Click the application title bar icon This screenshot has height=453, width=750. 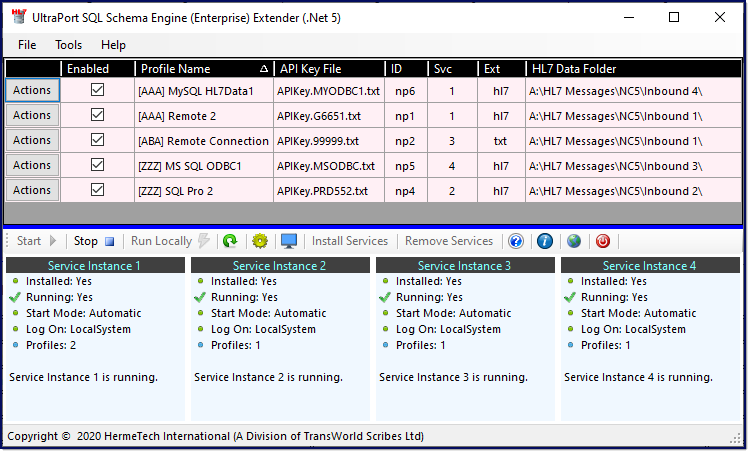pyautogui.click(x=19, y=17)
